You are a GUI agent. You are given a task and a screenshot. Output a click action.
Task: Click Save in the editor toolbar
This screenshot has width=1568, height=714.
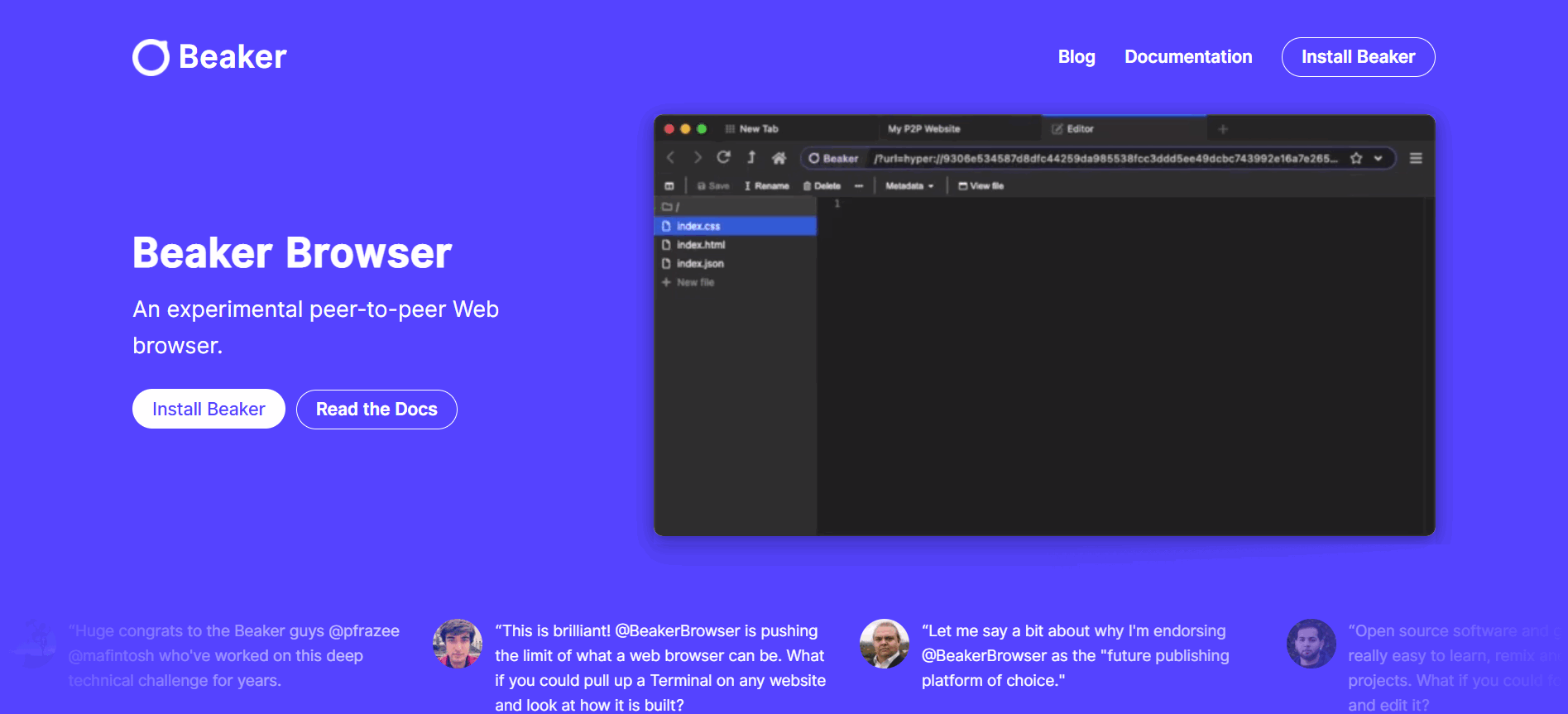713,186
